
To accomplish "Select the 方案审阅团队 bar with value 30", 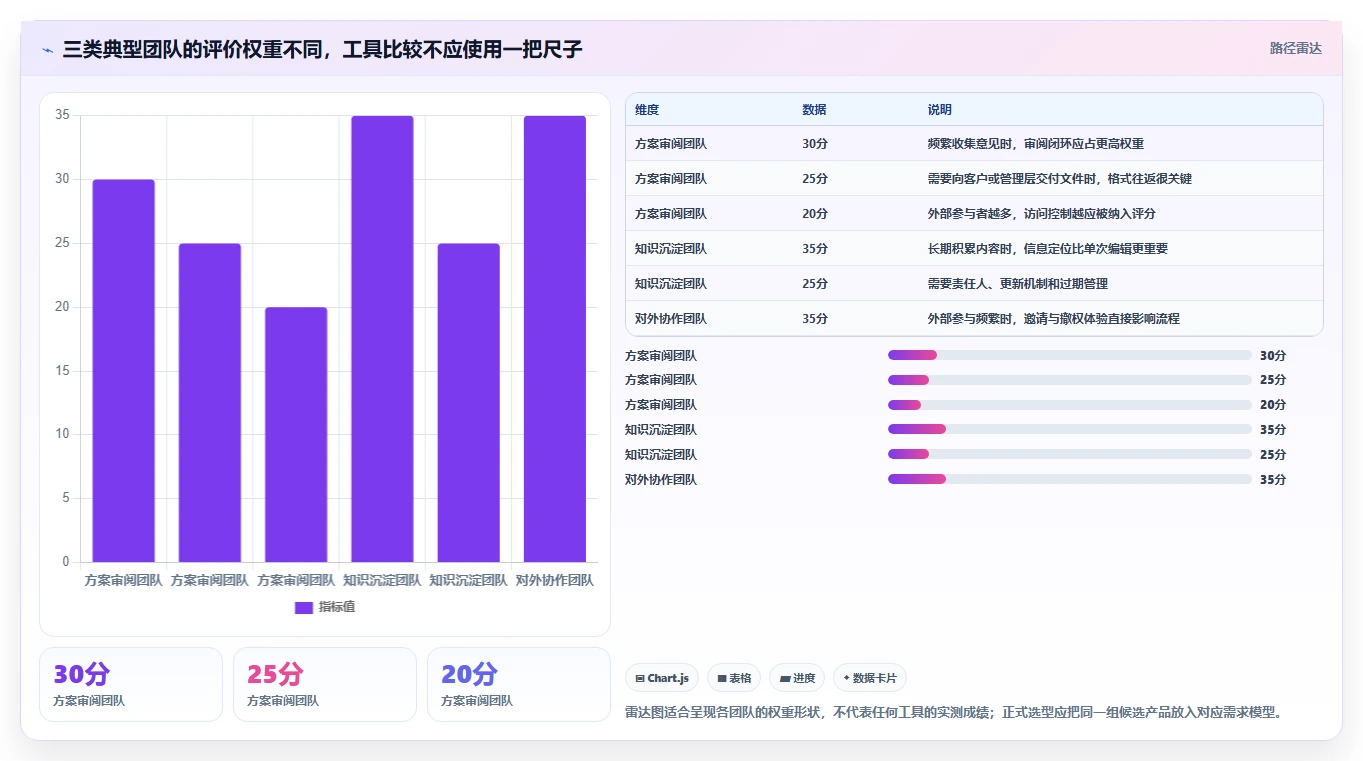I will pos(124,371).
